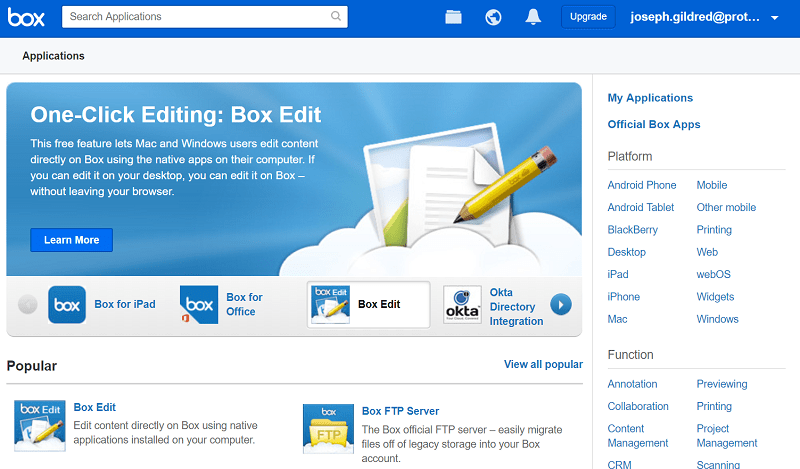The height and width of the screenshot is (469, 800).
Task: Click Box FTP Server app icon
Action: click(328, 429)
